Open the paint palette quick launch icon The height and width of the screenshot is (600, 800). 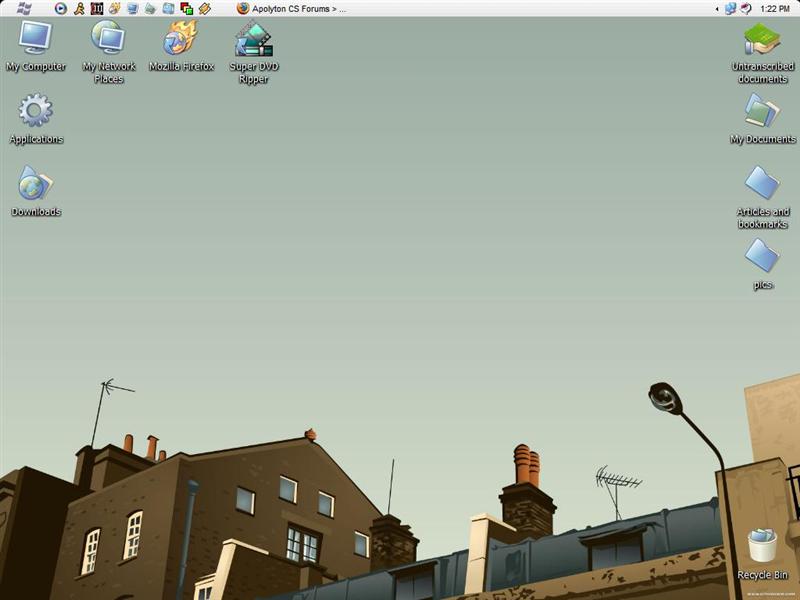(114, 8)
